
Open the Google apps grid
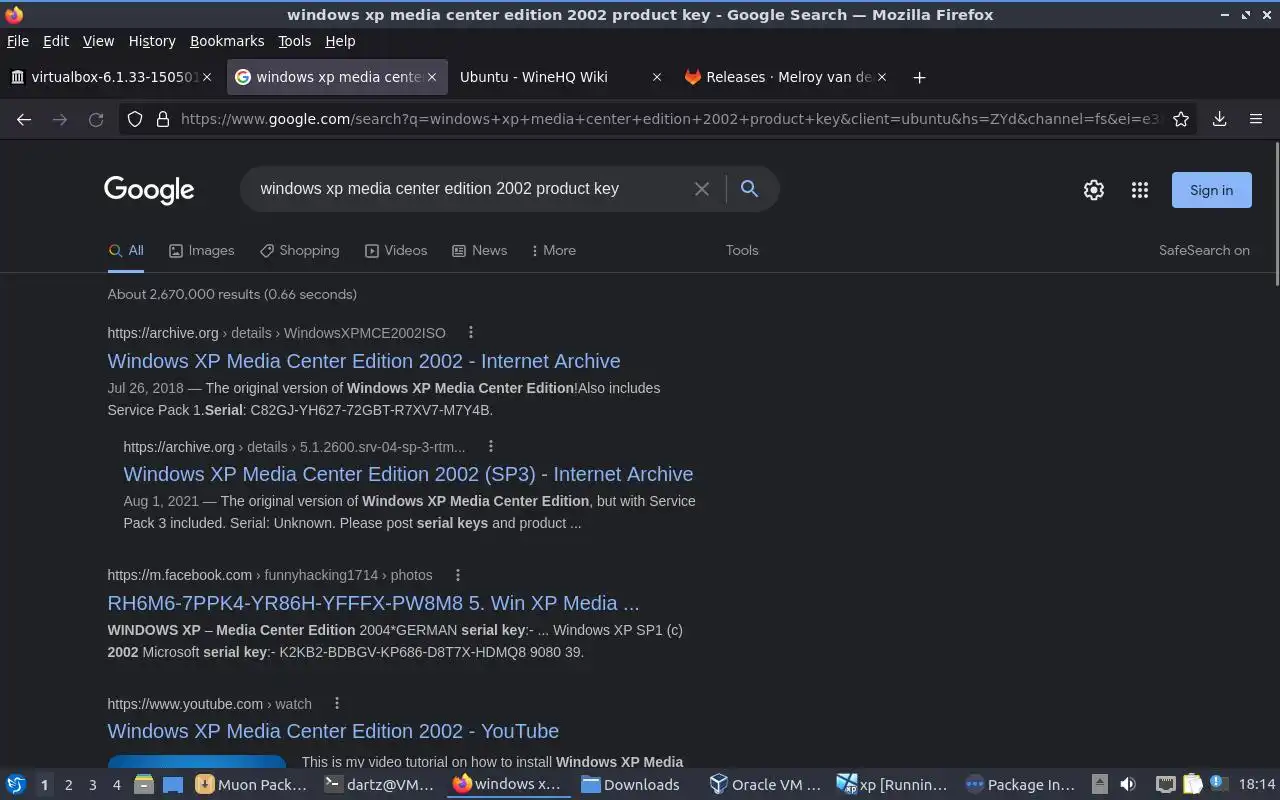(x=1140, y=190)
